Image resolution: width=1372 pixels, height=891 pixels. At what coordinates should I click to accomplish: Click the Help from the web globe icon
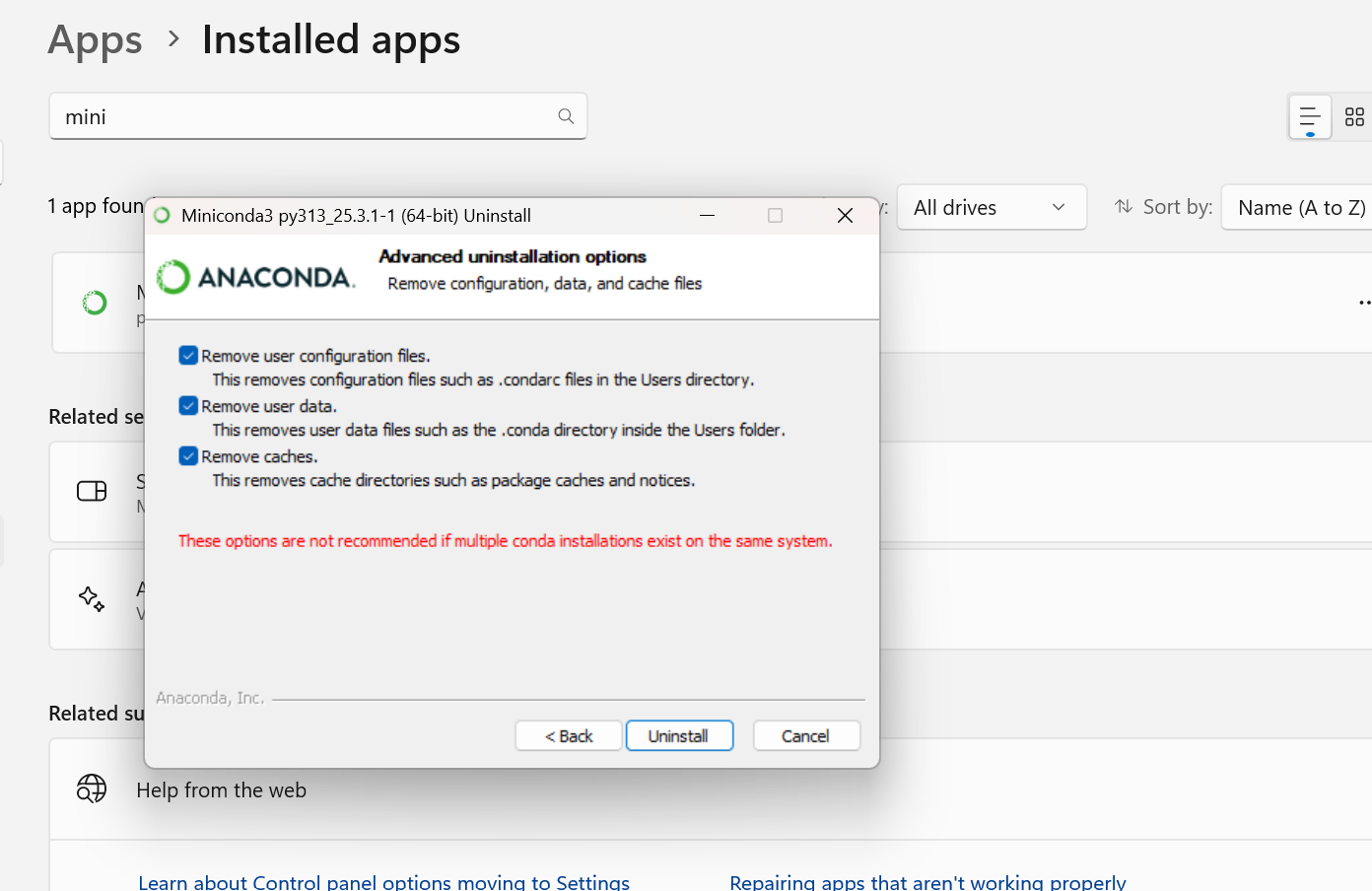click(x=92, y=788)
